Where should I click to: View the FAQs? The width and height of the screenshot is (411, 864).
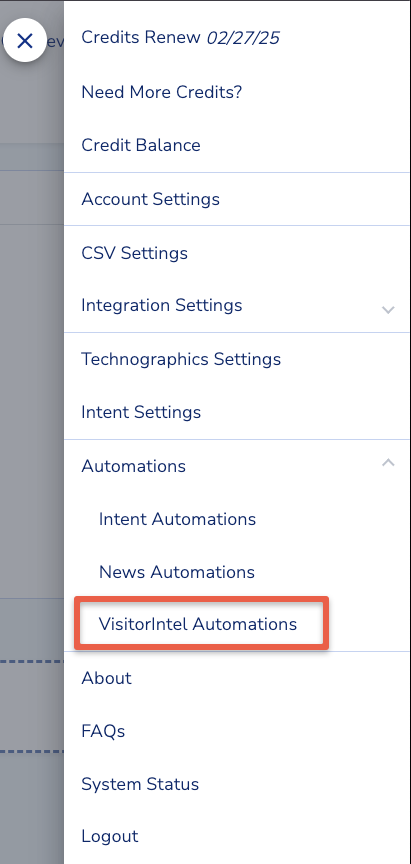point(103,731)
